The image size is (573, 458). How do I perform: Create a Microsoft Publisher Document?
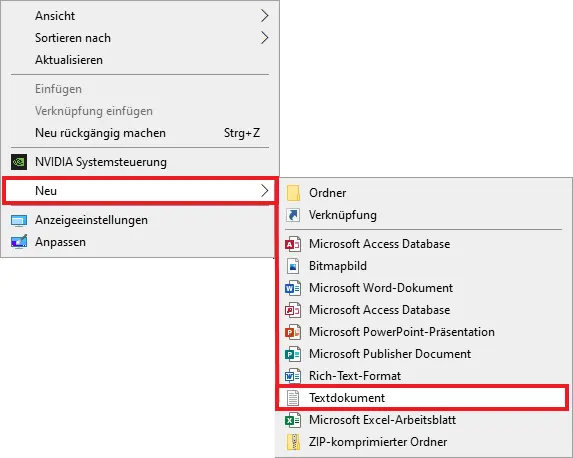390,354
